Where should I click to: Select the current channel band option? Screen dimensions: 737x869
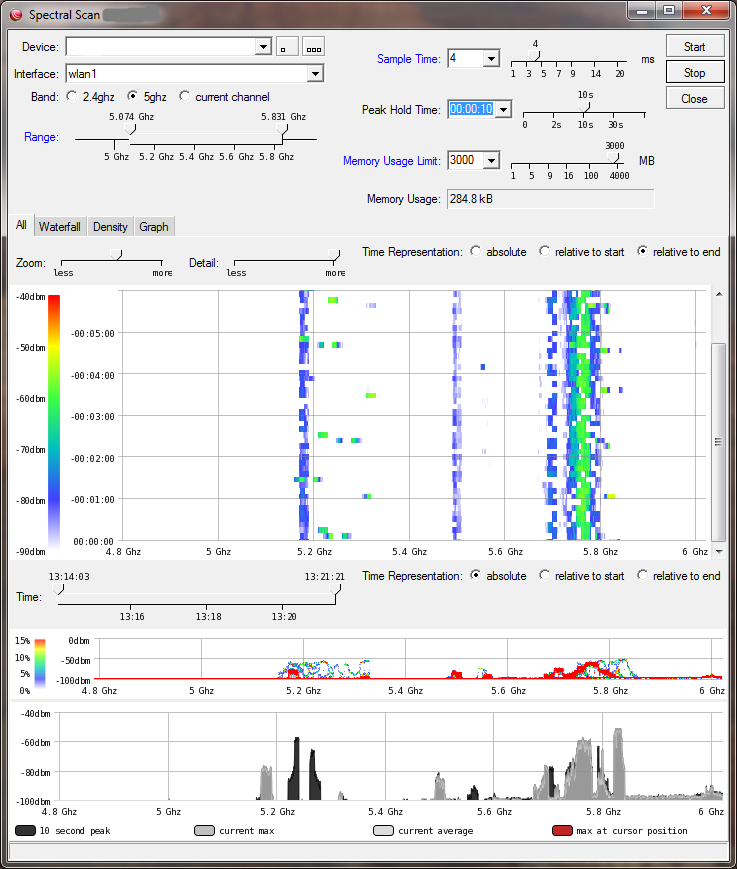tap(185, 97)
